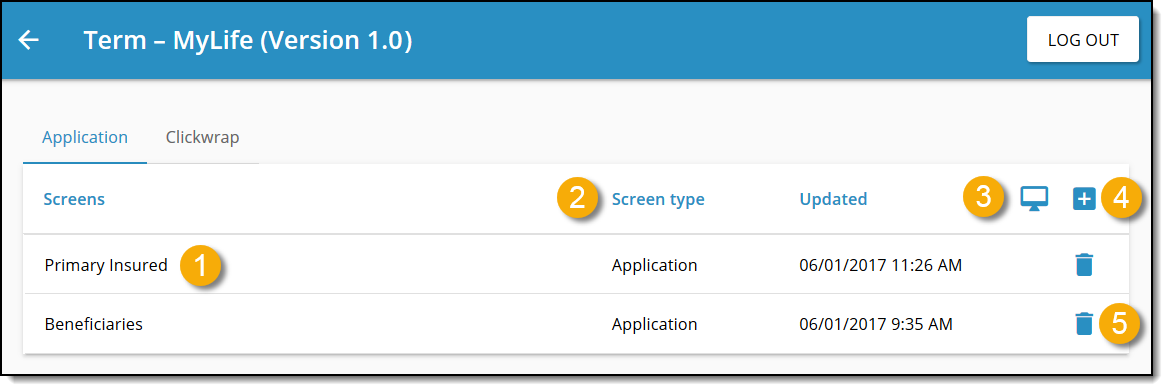Viewport: 1168px width, 391px height.
Task: Delete the Primary Insured screen
Action: click(1084, 264)
